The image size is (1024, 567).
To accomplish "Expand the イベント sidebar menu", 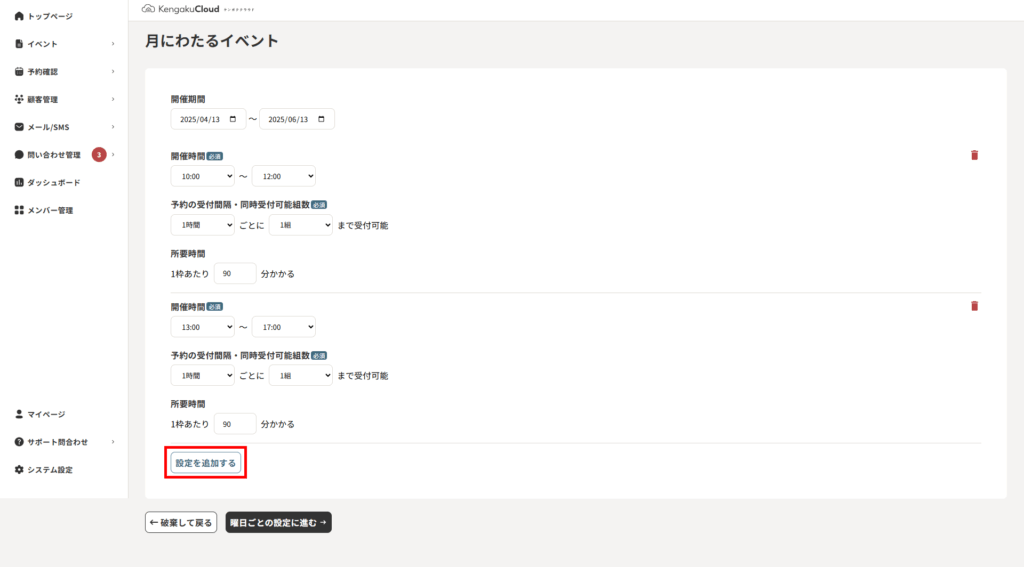I will coord(64,44).
